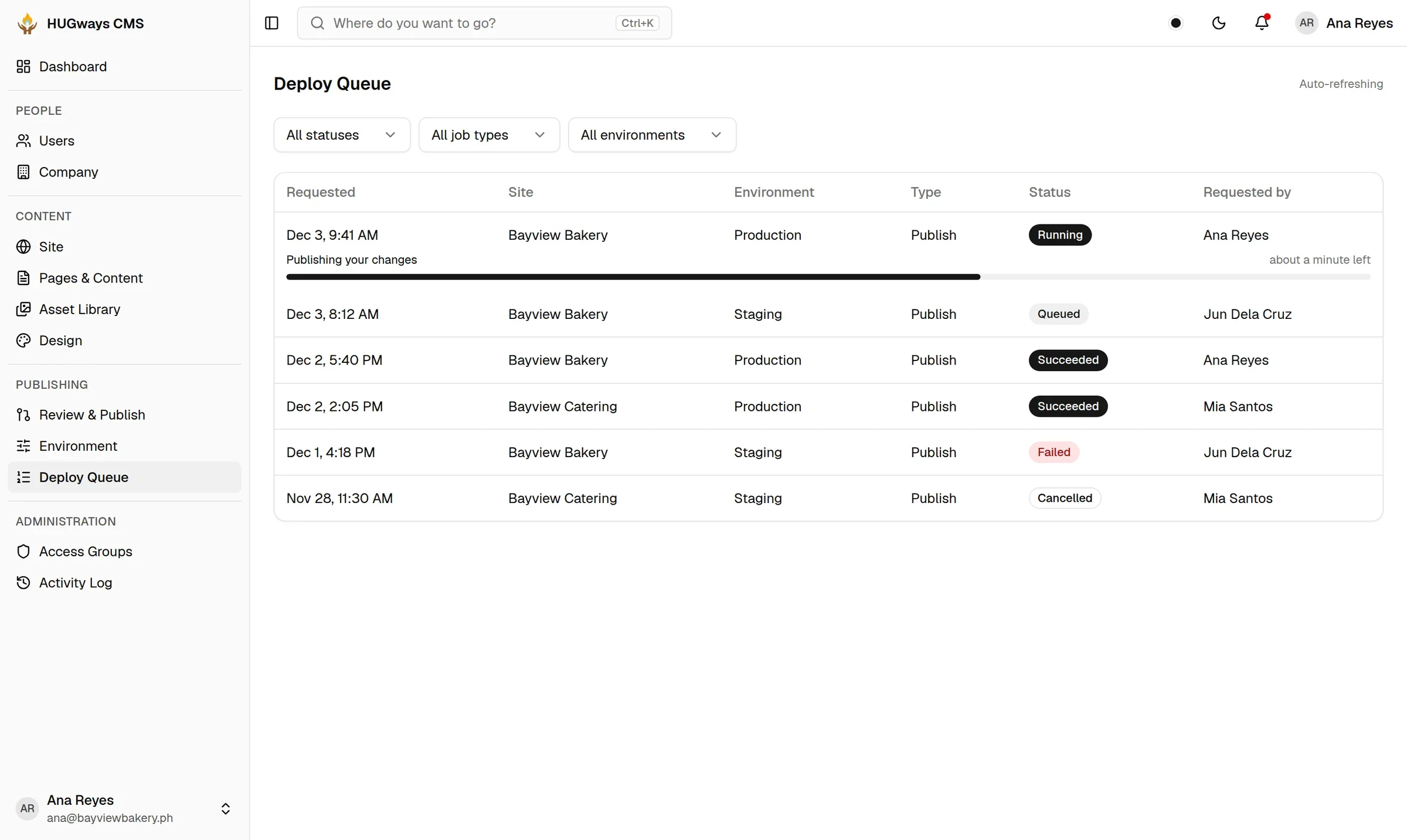Toggle the sidebar panel icon
1407x840 pixels.
[271, 23]
